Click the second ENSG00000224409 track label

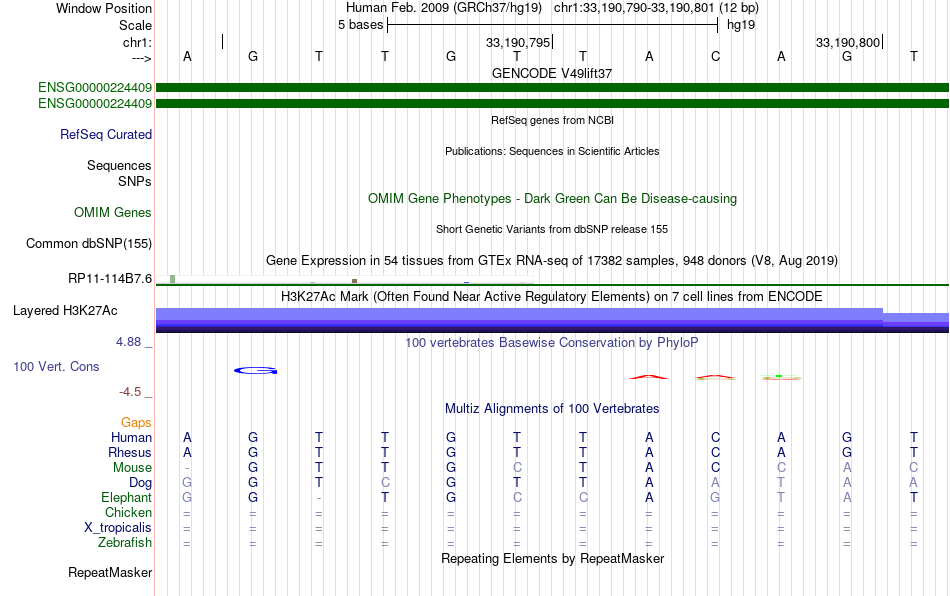coord(95,104)
